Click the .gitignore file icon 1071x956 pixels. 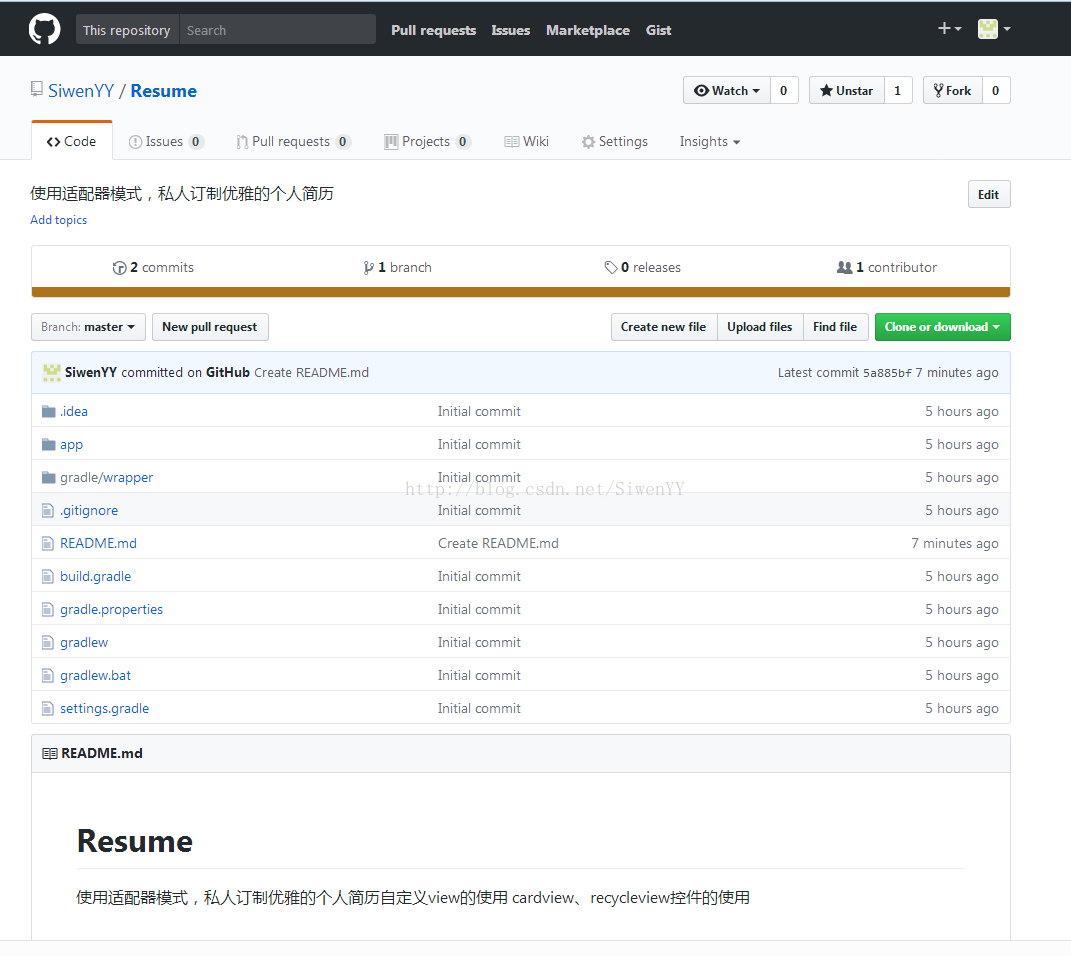pyautogui.click(x=48, y=510)
